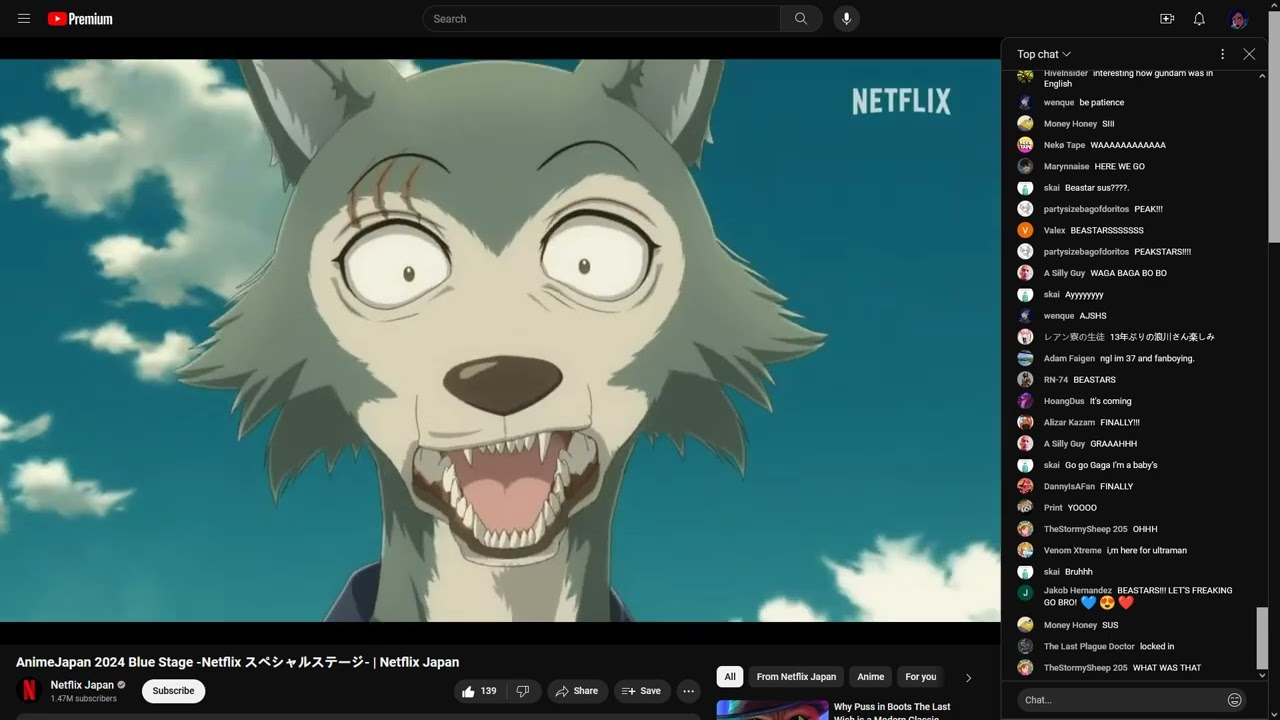
Task: Expand the Top chat dropdown
Action: tap(1044, 54)
